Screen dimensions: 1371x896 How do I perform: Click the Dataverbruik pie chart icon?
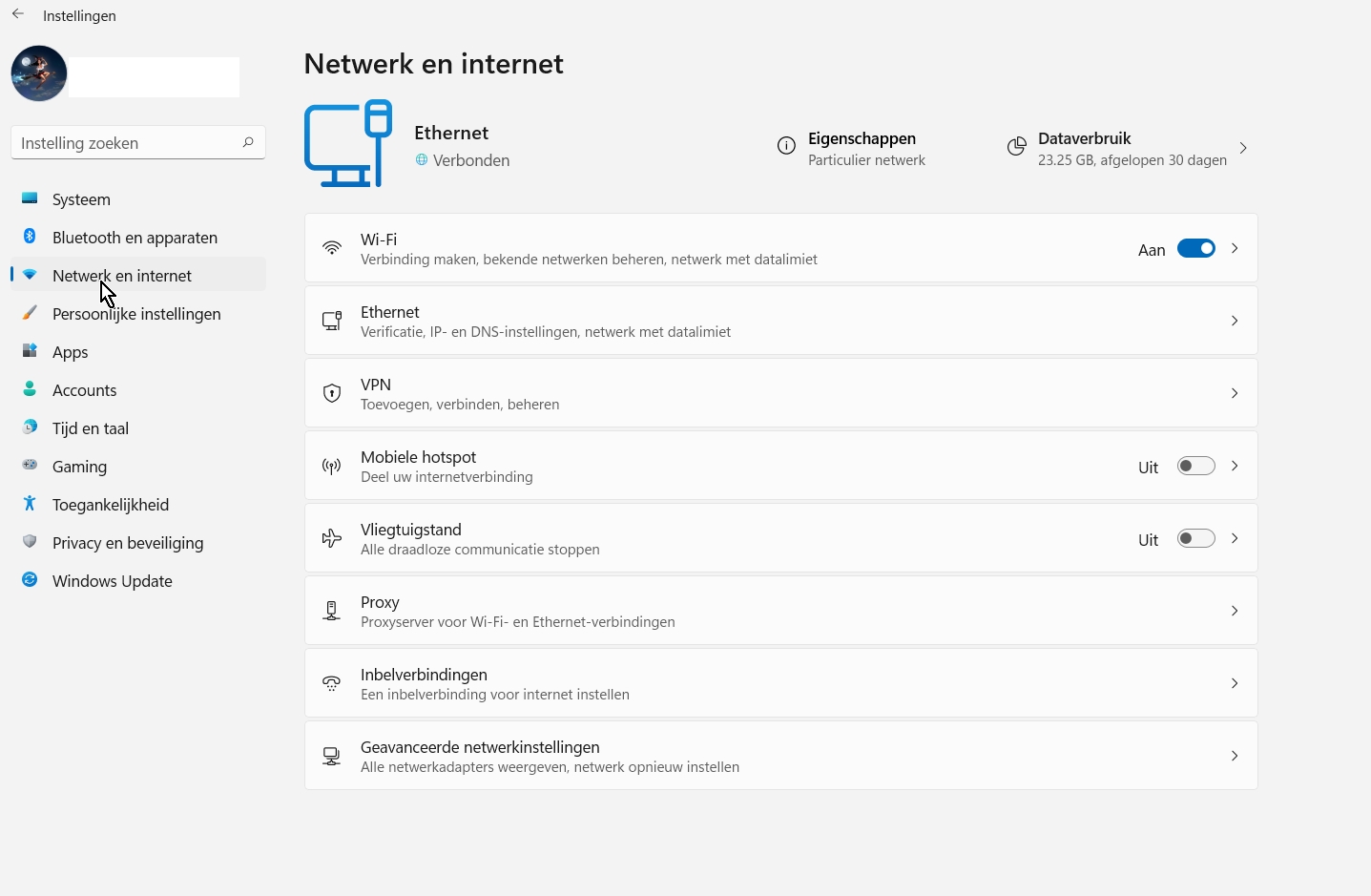point(1016,146)
